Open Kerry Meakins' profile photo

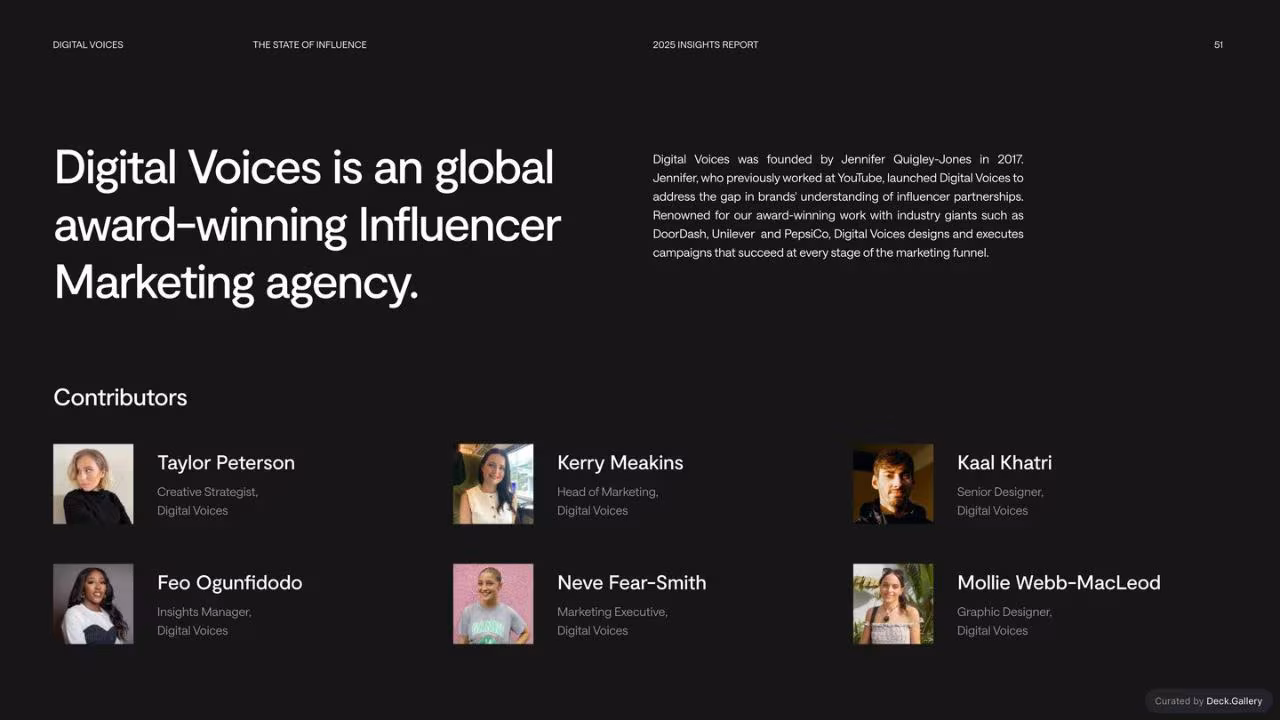(493, 484)
